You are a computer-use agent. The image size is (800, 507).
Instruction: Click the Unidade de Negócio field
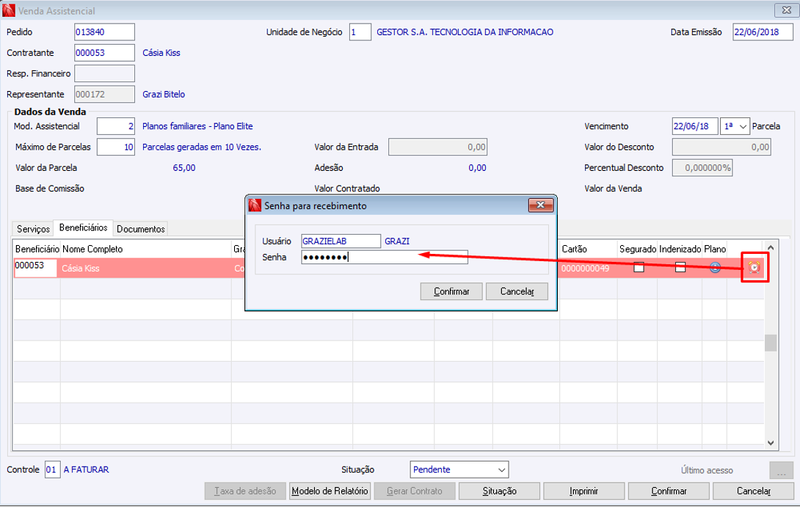click(x=360, y=32)
